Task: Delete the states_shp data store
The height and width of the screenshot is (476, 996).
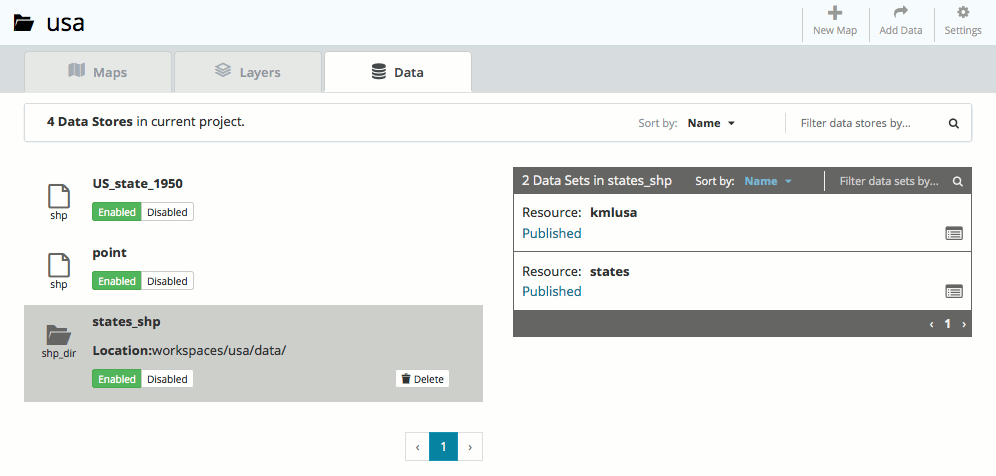Action: tap(422, 379)
